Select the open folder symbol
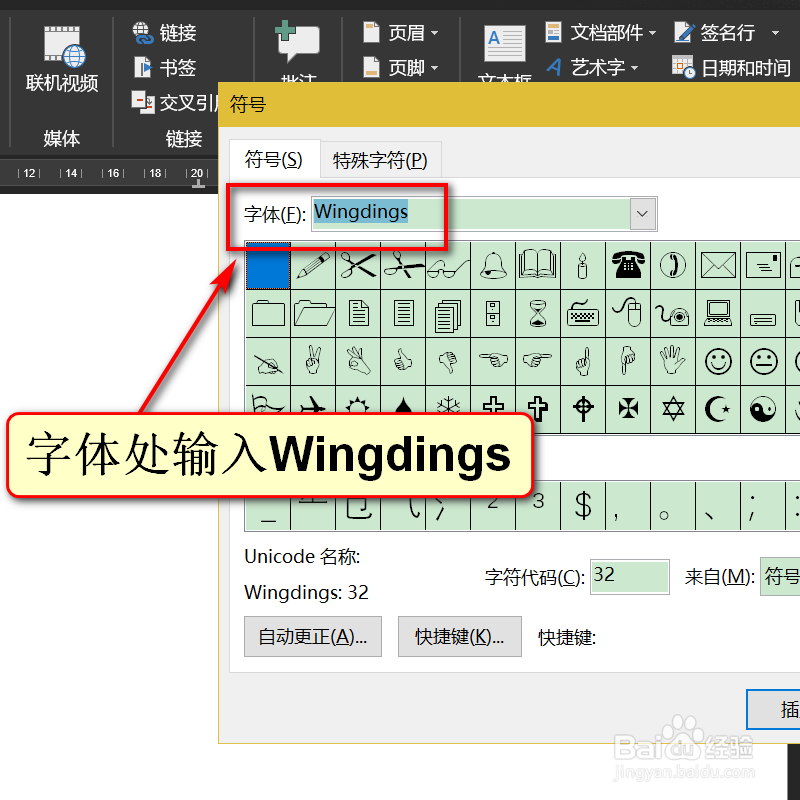Image resolution: width=800 pixels, height=800 pixels. point(313,312)
